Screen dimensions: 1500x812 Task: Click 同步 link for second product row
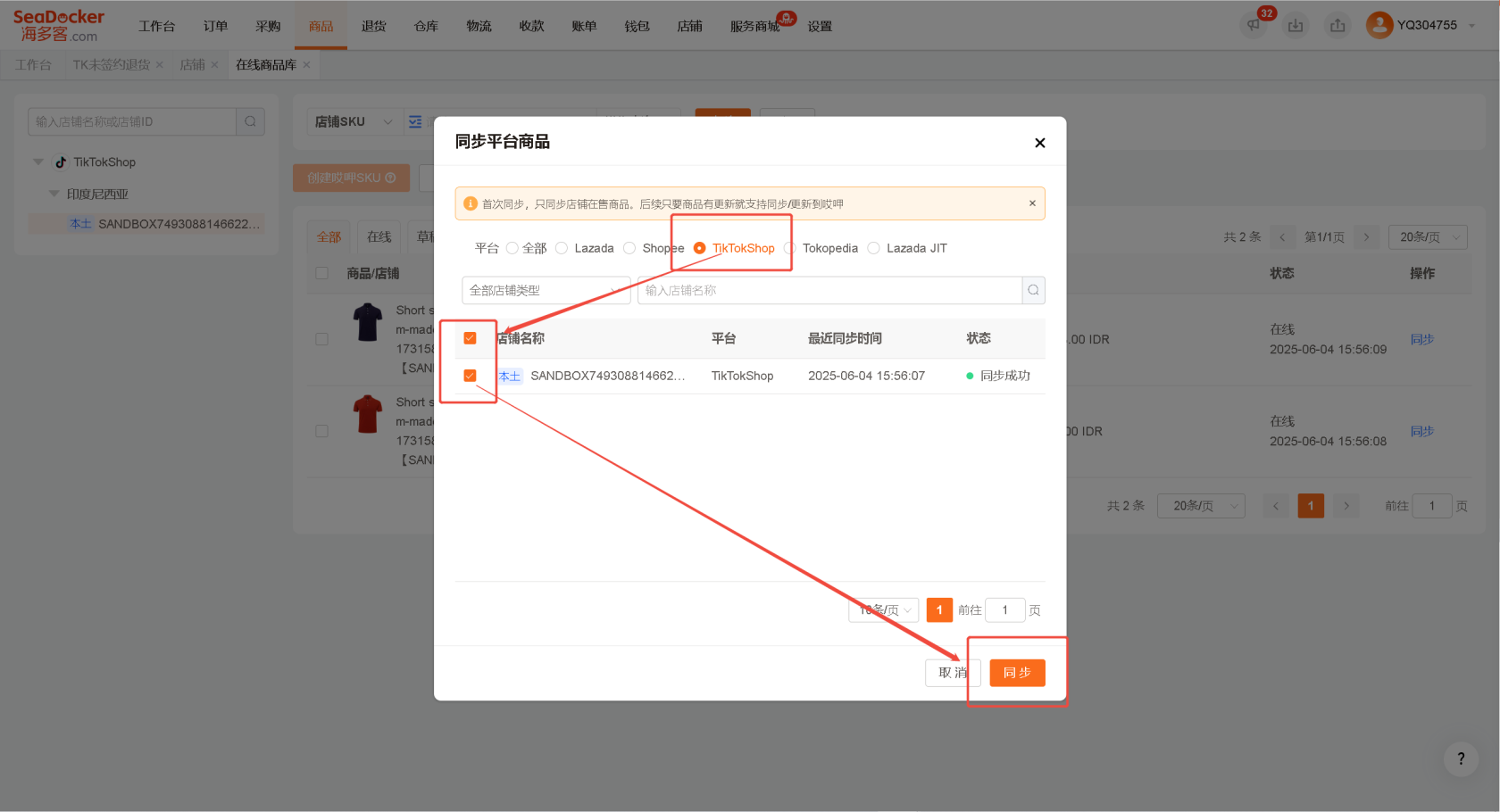click(x=1422, y=431)
